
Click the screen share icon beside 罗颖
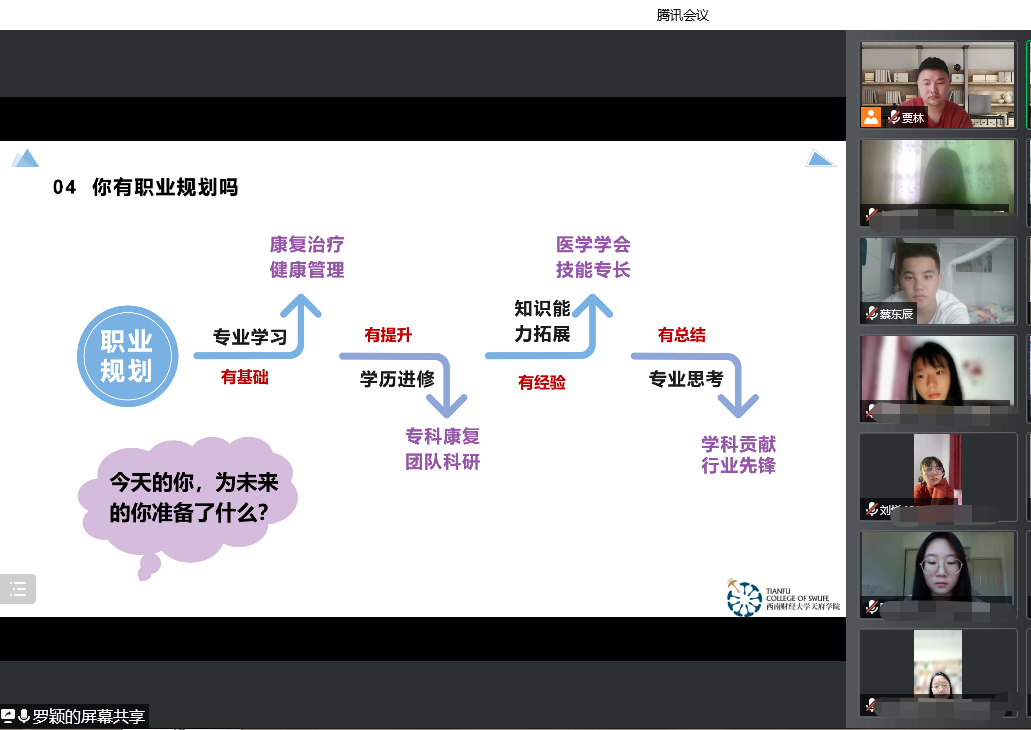tap(9, 716)
